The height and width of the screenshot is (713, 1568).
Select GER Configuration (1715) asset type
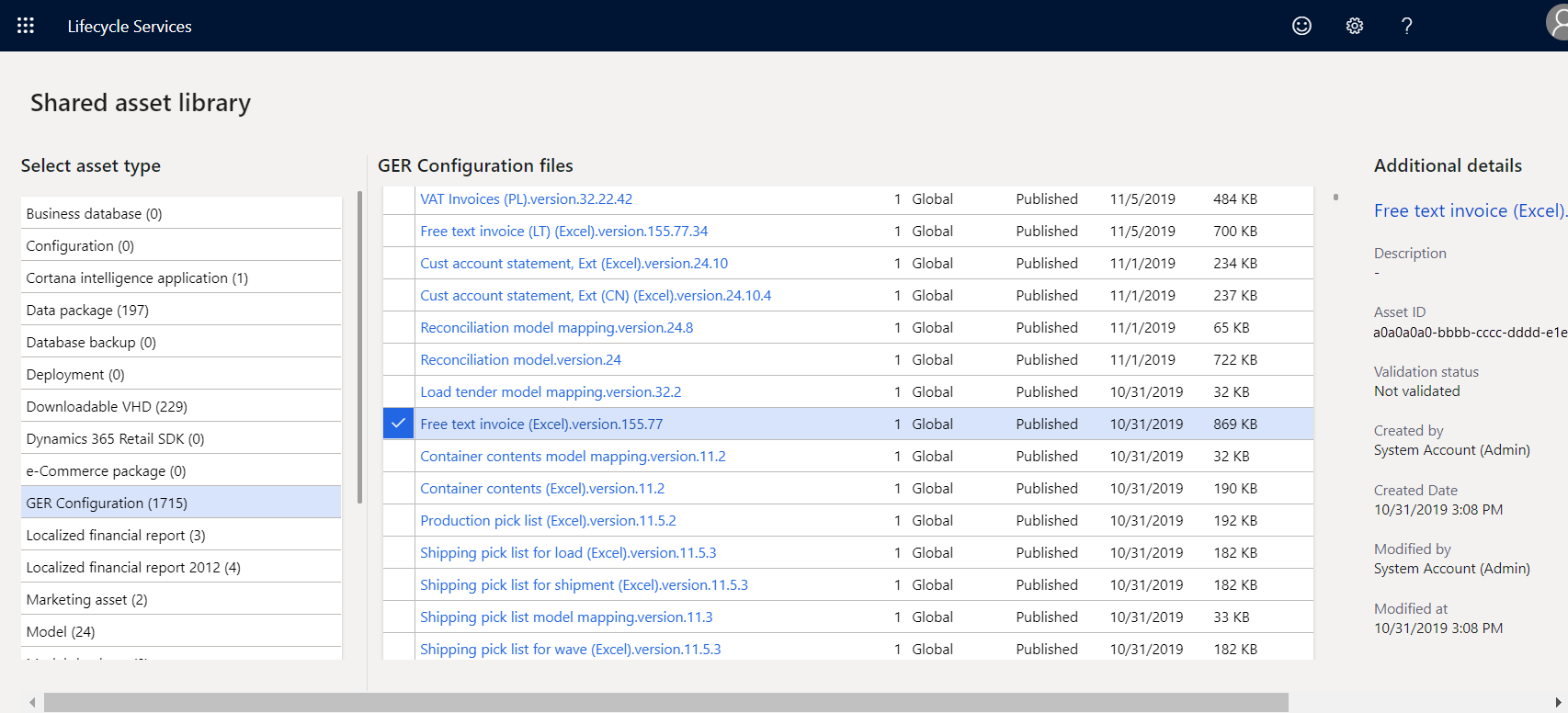tap(181, 503)
